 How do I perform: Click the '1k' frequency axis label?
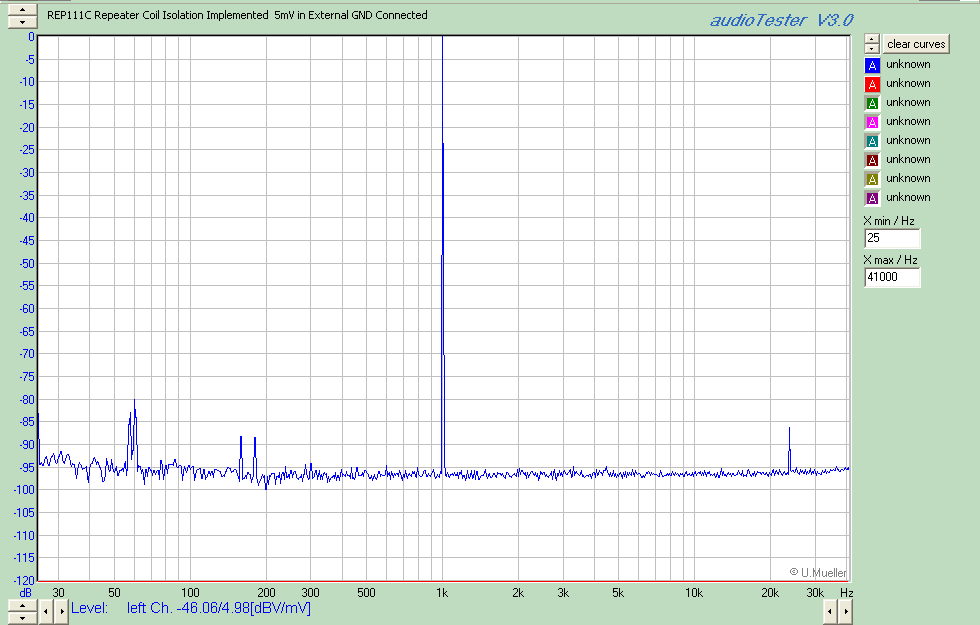442,592
